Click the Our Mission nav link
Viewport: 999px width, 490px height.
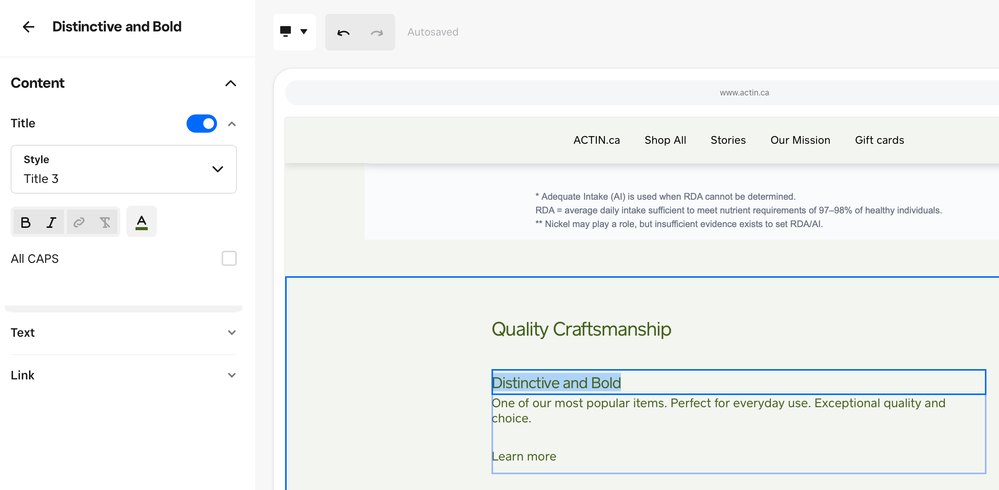(800, 140)
